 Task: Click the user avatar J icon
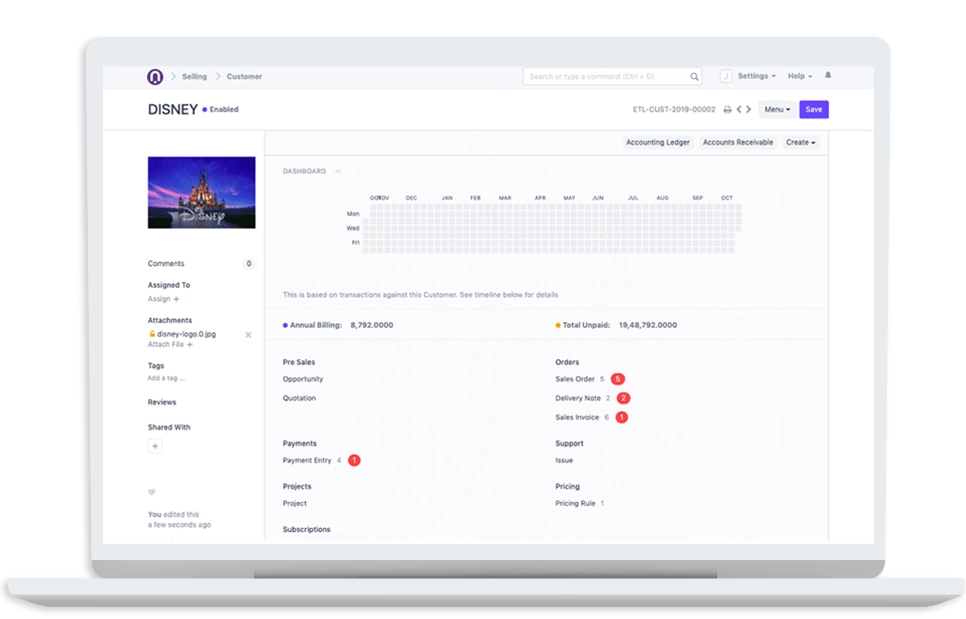tap(726, 76)
